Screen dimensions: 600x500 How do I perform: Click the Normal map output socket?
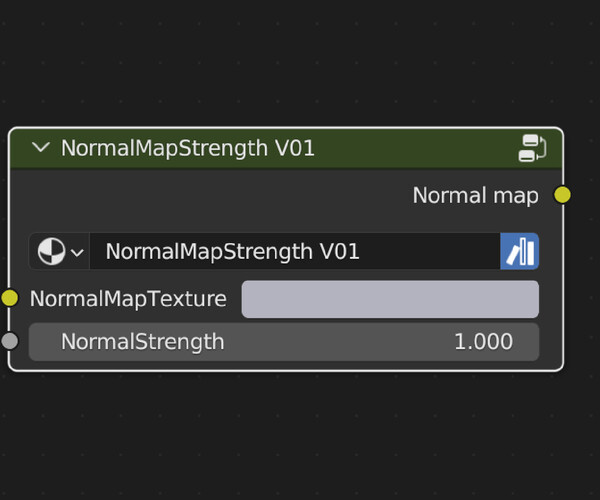(562, 195)
